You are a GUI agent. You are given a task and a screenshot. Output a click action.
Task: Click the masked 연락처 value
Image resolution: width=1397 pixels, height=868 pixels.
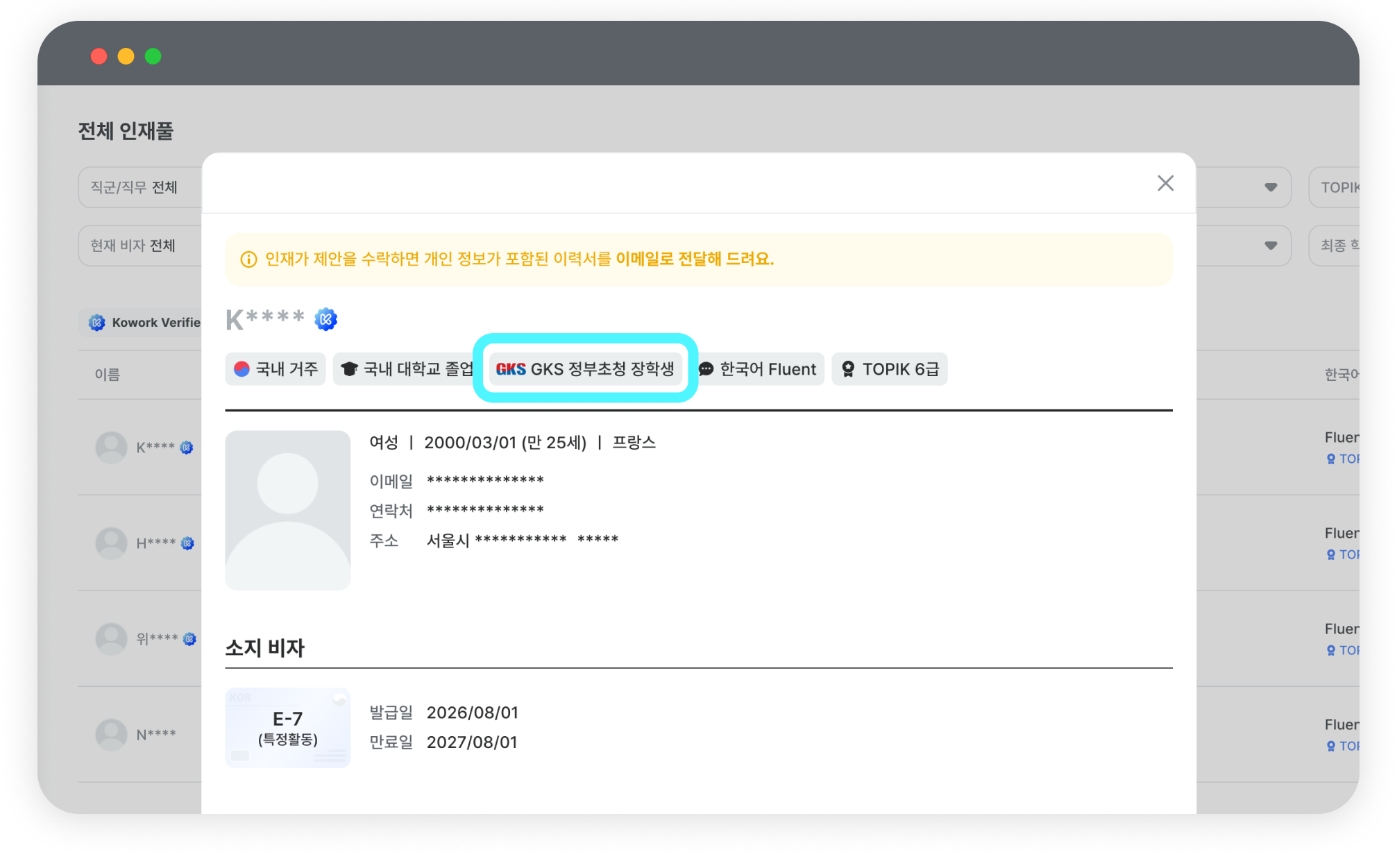(485, 510)
